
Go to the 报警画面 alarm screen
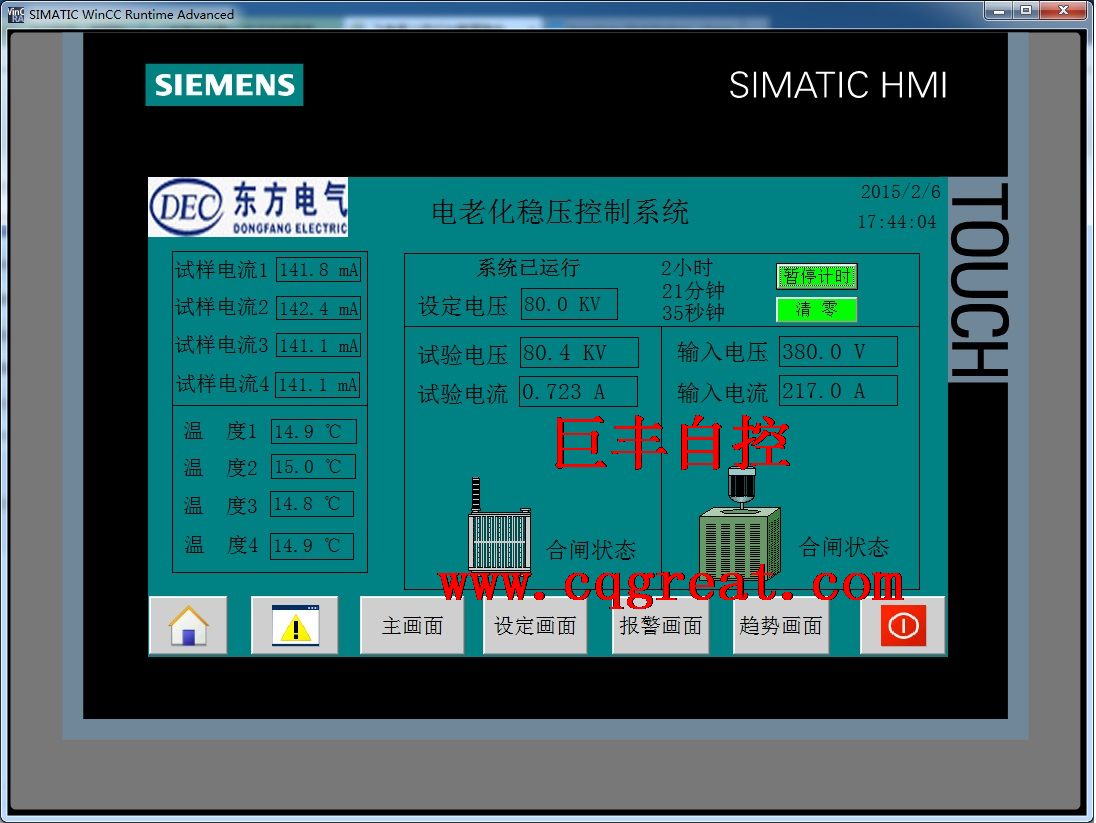point(660,626)
